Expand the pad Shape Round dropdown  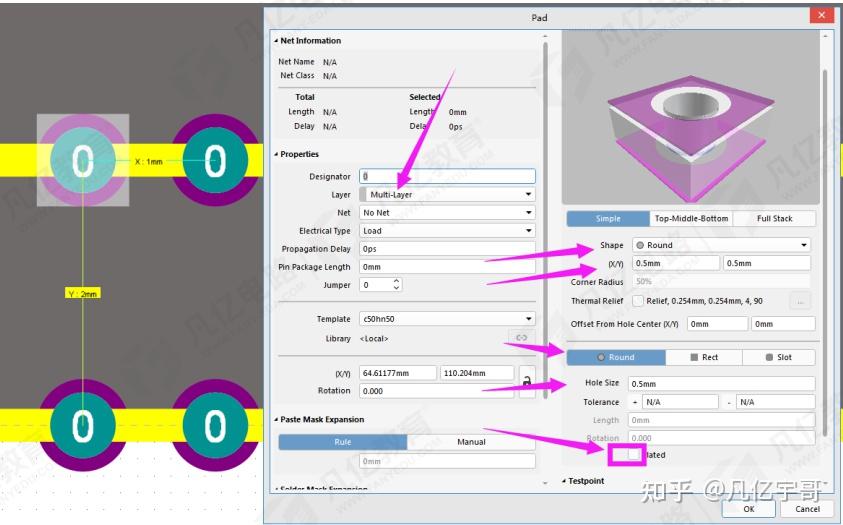coord(721,245)
